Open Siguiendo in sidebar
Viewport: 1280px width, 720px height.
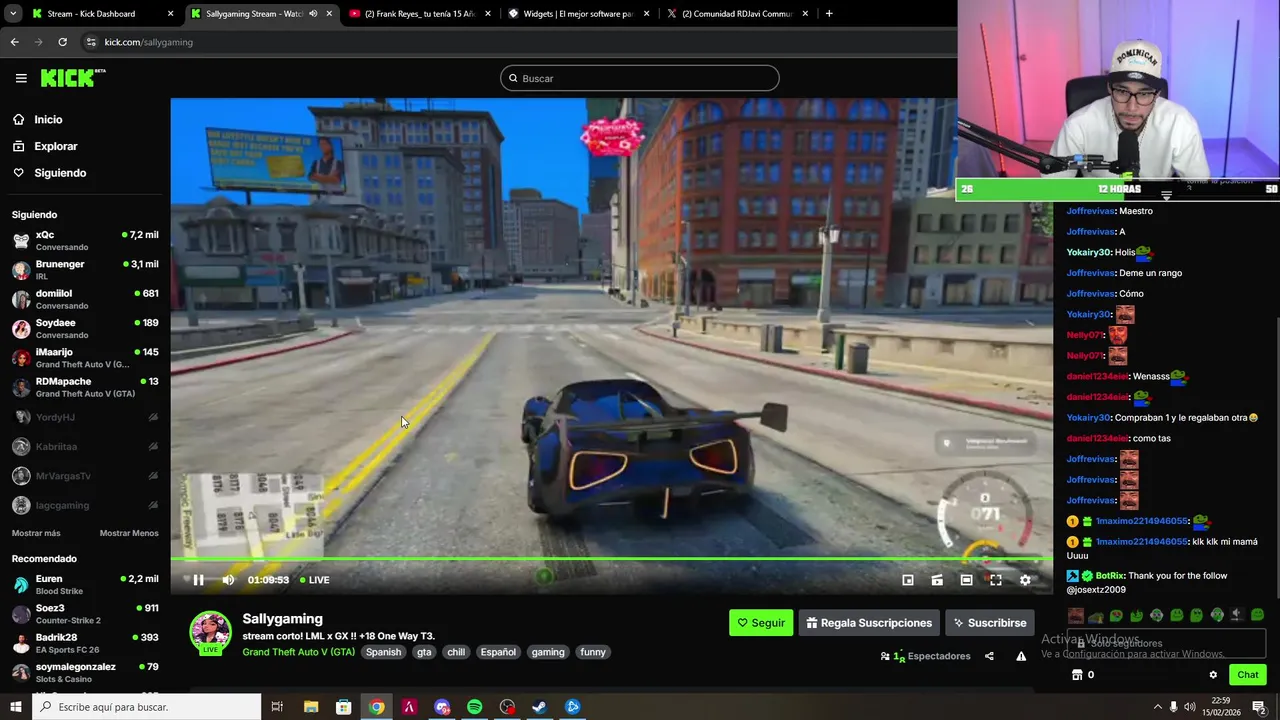[60, 173]
